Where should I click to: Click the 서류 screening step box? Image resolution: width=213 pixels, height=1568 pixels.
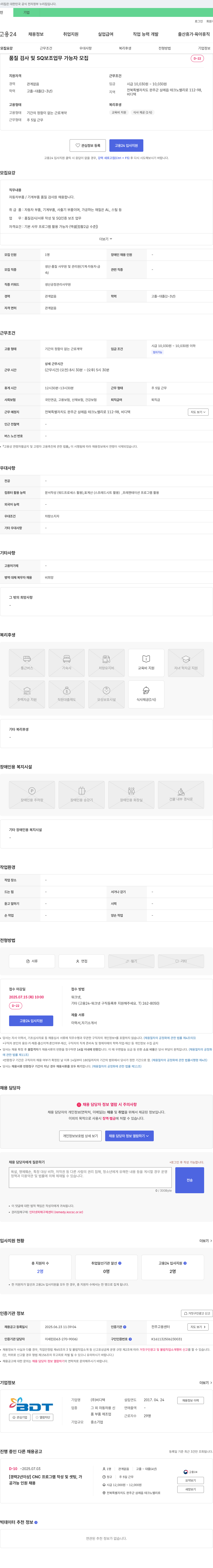32,961
